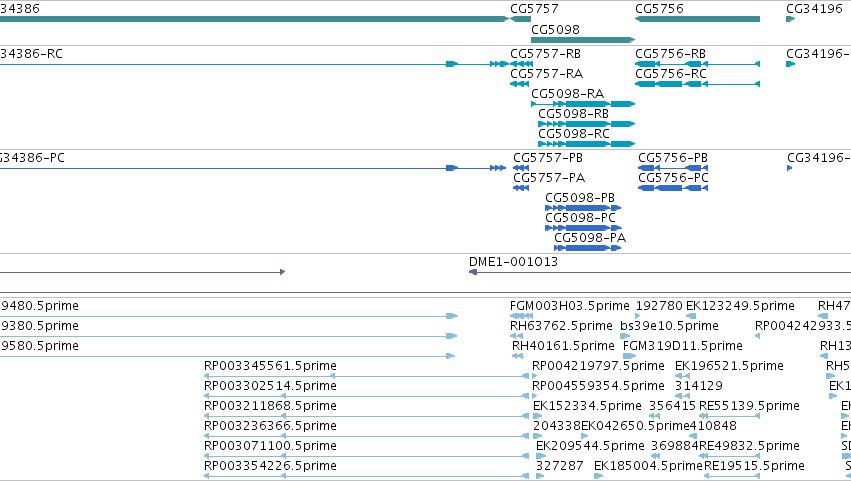Click protein CG5098-PC label

click(x=581, y=218)
